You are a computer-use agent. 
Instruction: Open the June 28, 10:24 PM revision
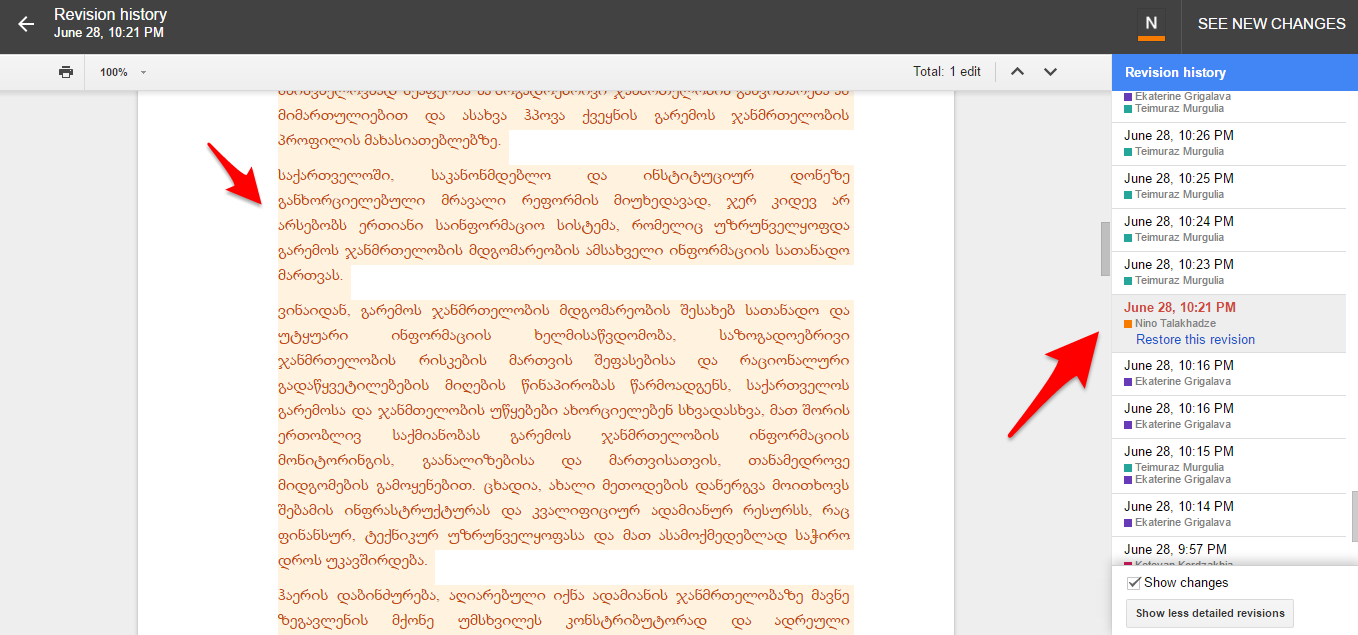click(1178, 222)
